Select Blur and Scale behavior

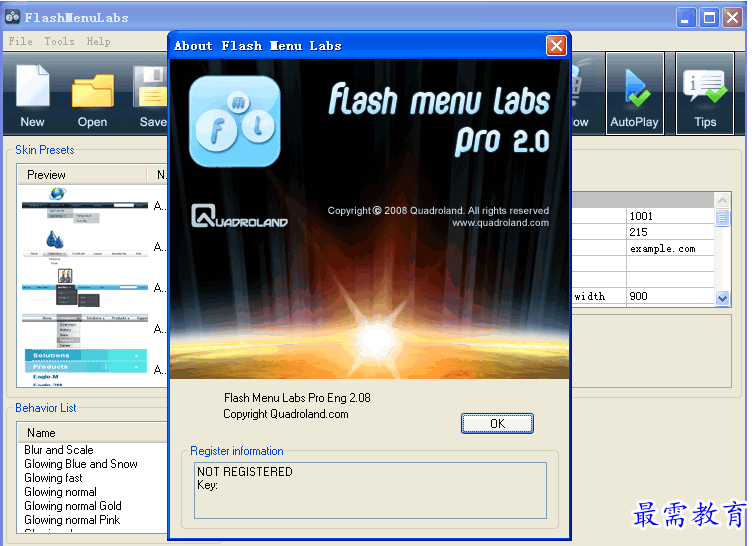59,450
